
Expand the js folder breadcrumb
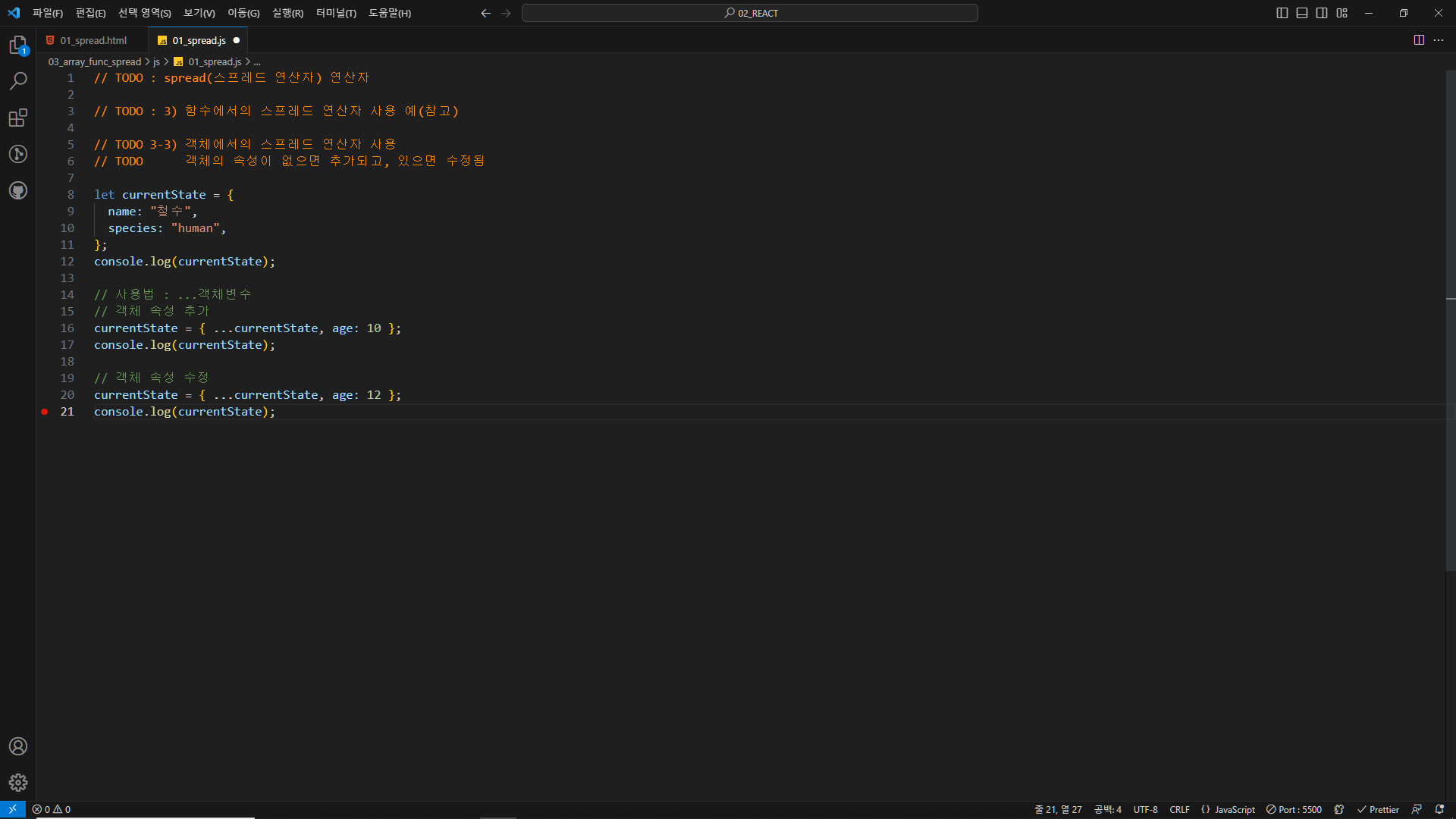(x=156, y=62)
